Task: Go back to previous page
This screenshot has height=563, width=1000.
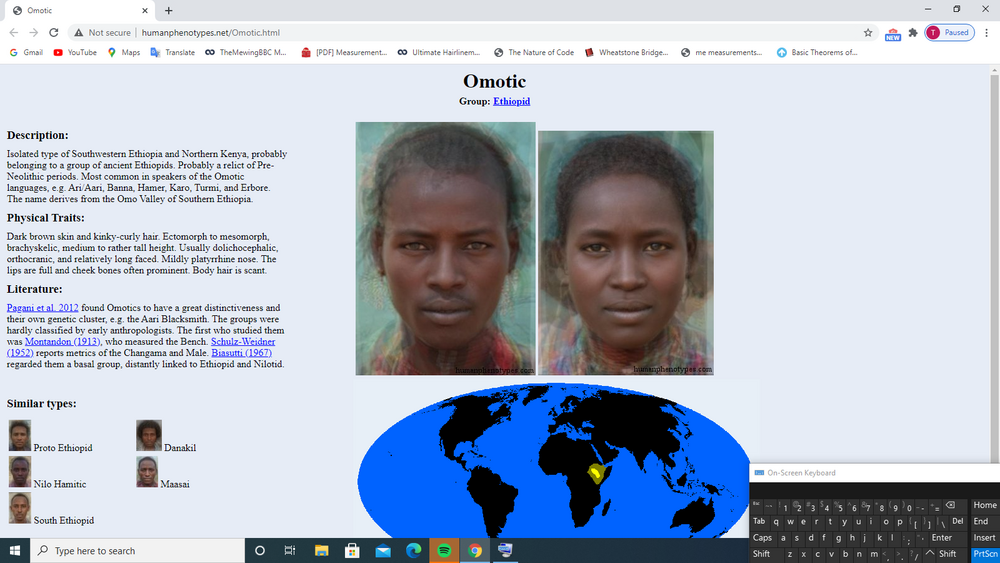Action: (x=14, y=33)
